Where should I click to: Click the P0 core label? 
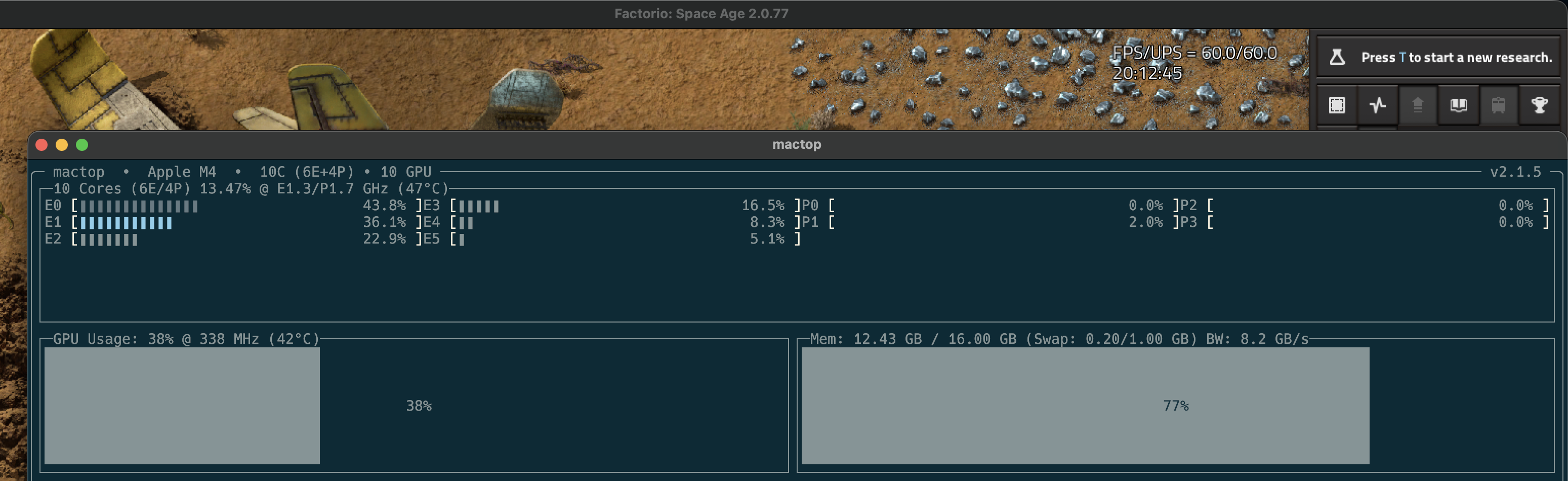pos(810,206)
